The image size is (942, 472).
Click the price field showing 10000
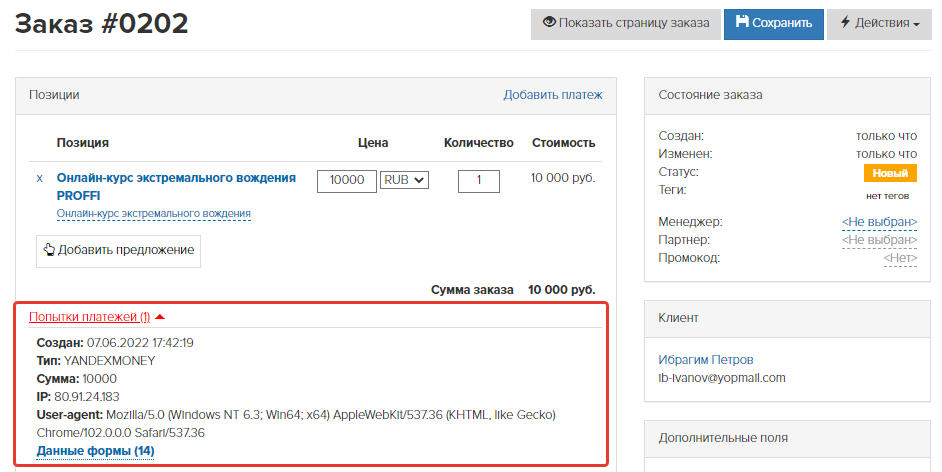click(347, 181)
